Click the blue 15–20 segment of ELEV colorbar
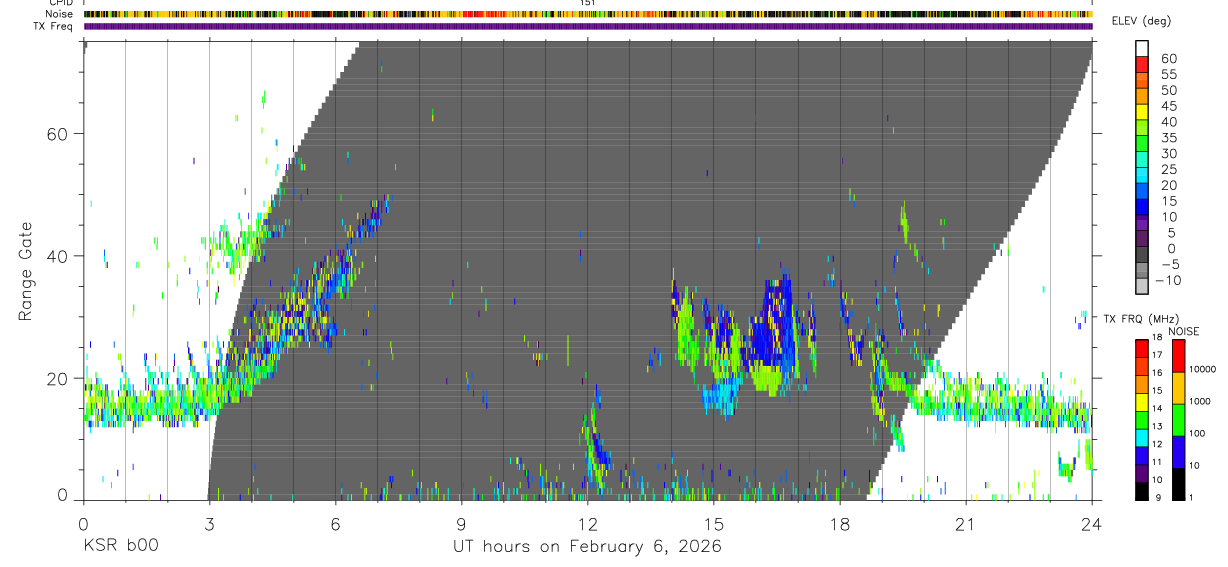1228x567 pixels. click(x=1141, y=193)
